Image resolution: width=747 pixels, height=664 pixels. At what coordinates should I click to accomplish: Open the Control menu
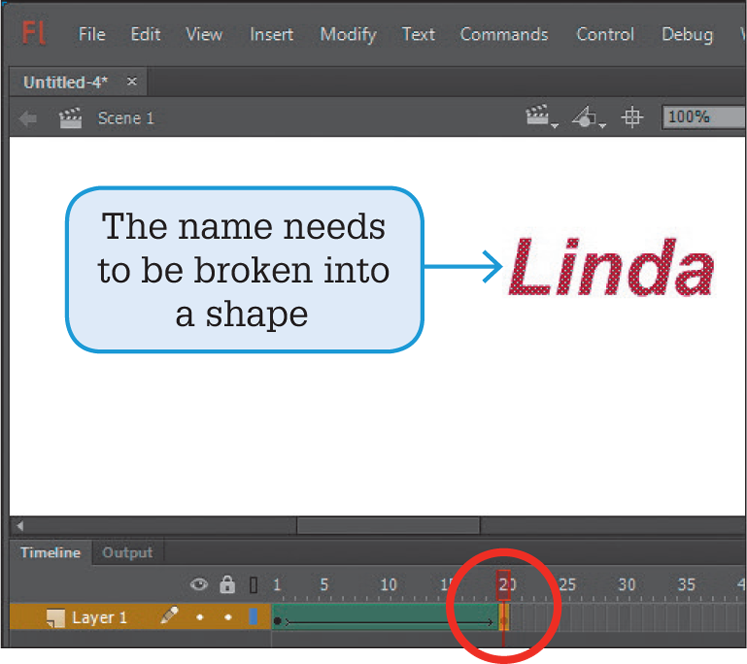pos(605,34)
